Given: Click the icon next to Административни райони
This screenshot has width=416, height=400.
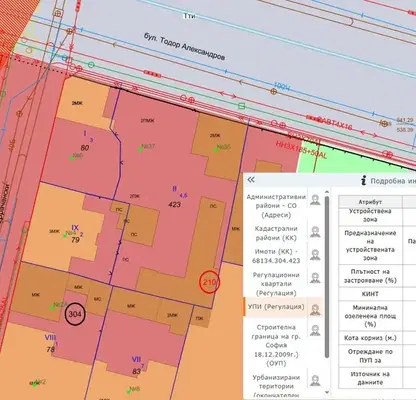Looking at the screenshot, I should (x=315, y=200).
